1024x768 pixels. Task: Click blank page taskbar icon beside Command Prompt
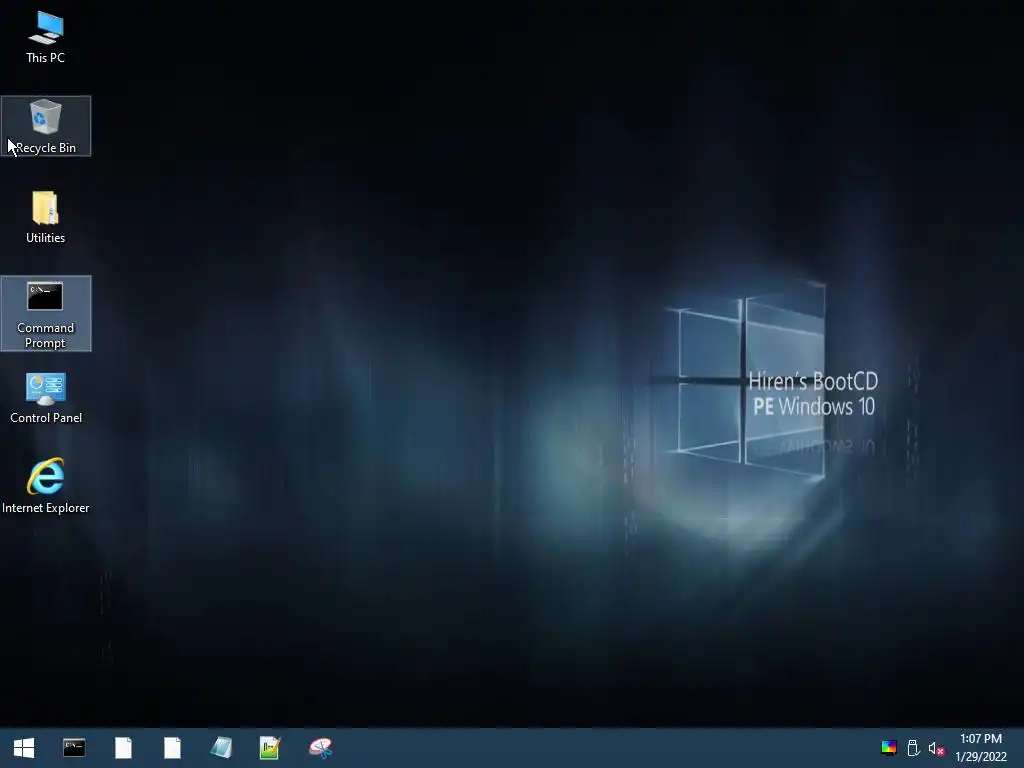pyautogui.click(x=123, y=748)
